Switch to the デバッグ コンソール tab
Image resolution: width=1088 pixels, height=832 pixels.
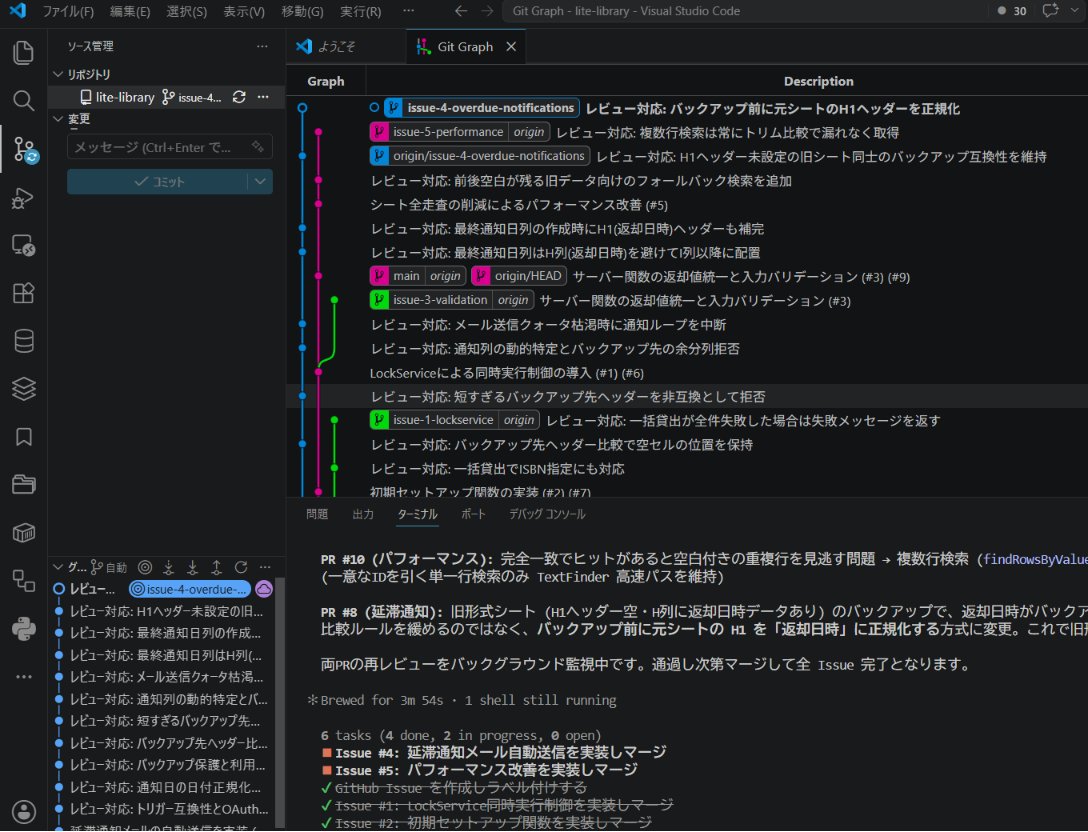click(547, 514)
